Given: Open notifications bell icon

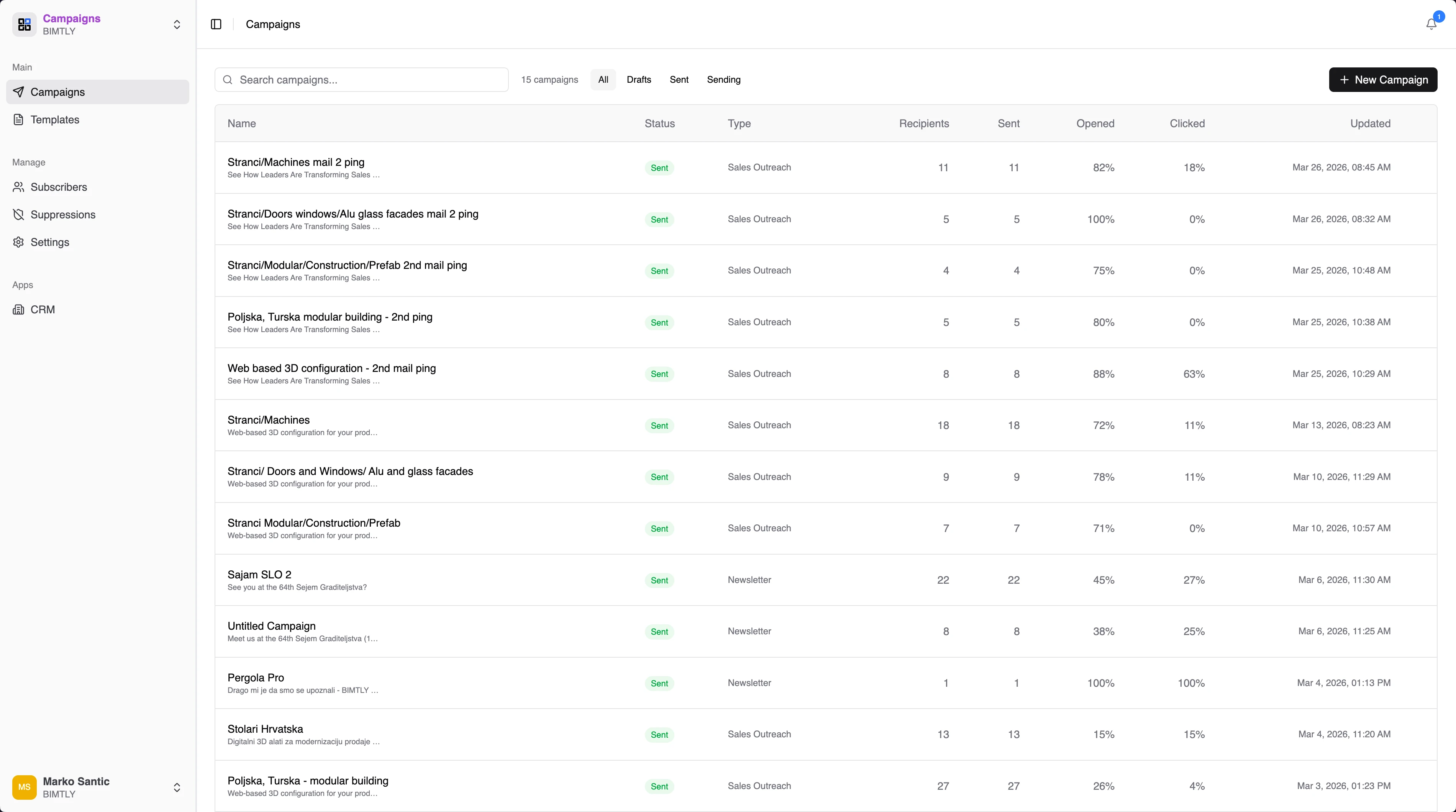Looking at the screenshot, I should point(1431,24).
